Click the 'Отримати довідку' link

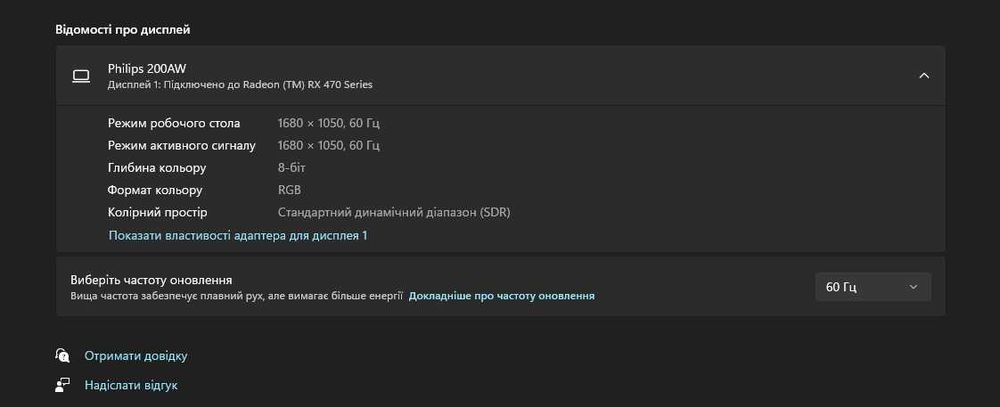point(136,356)
